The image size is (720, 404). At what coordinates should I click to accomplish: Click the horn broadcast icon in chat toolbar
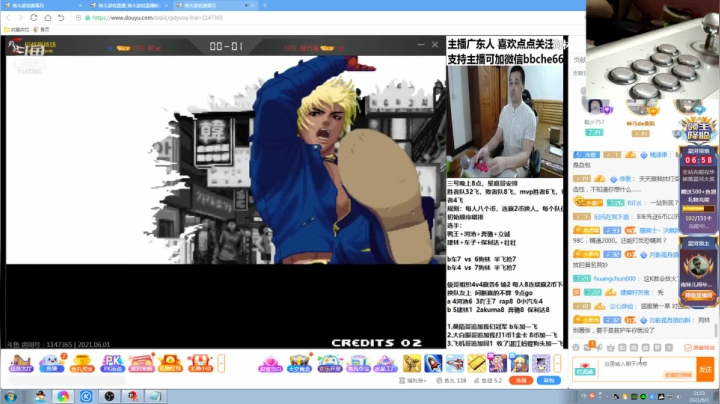pyautogui.click(x=599, y=348)
